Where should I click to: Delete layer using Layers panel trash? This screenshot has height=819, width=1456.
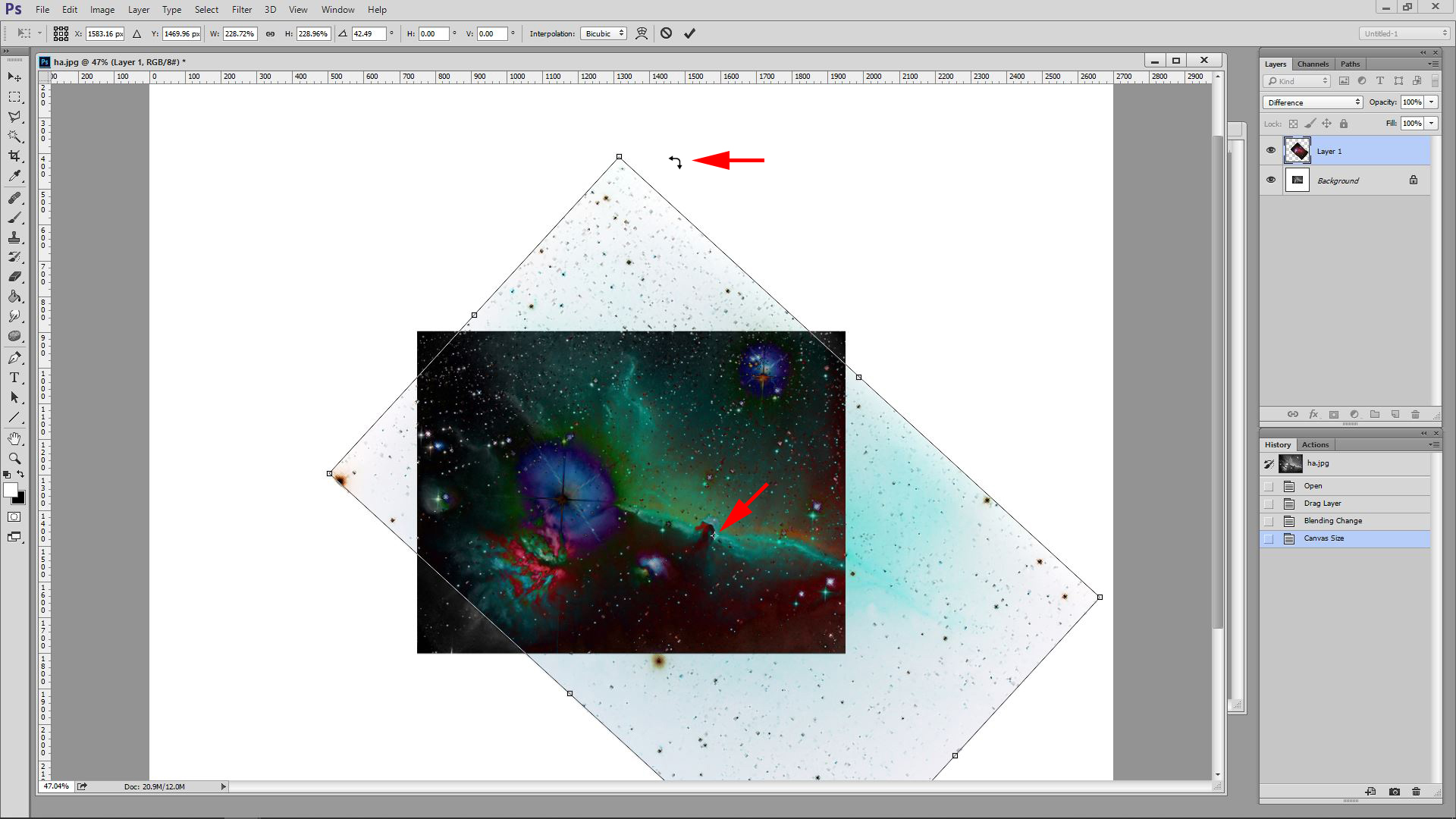click(x=1415, y=415)
